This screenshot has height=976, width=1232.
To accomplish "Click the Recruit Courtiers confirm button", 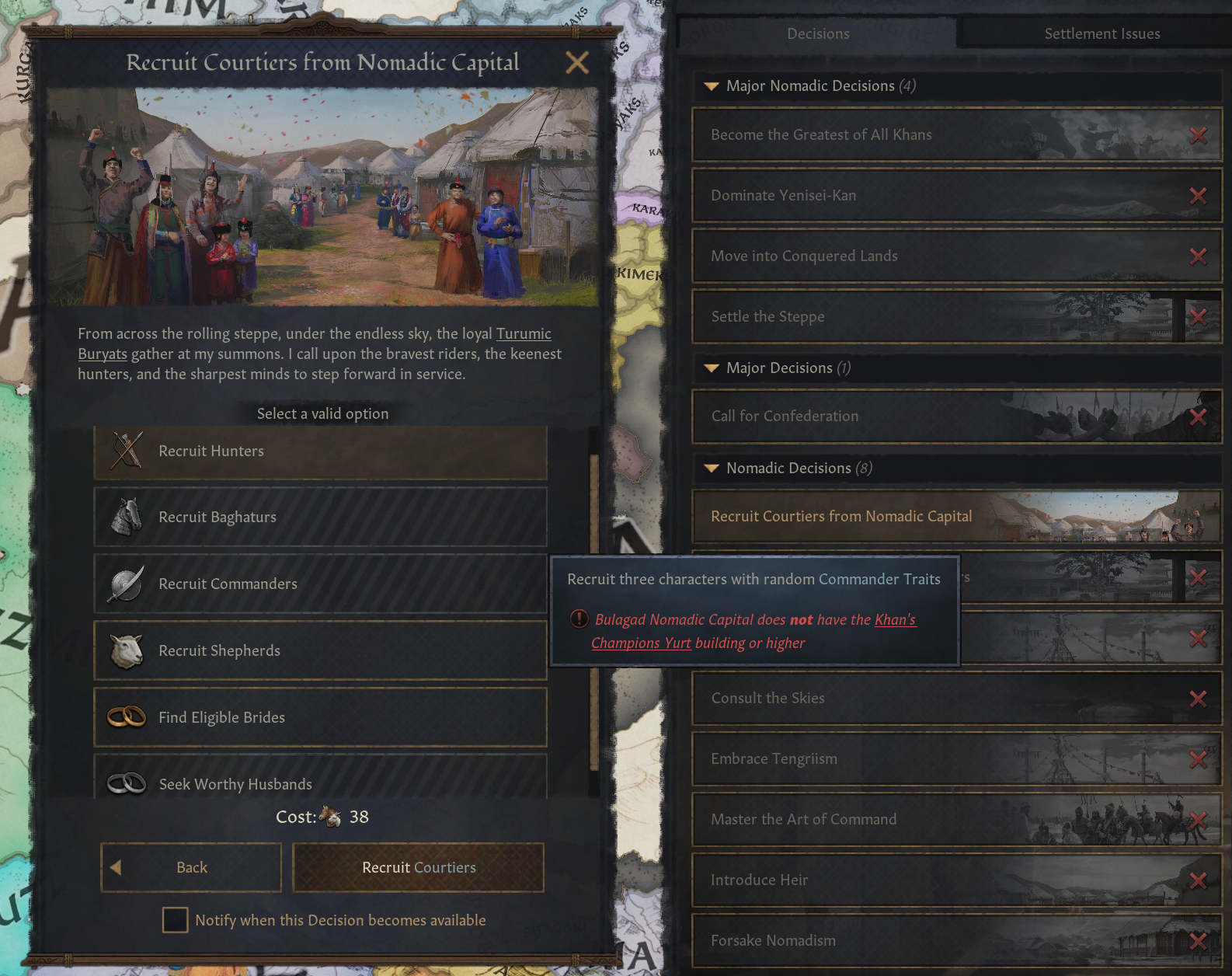I will (x=419, y=867).
